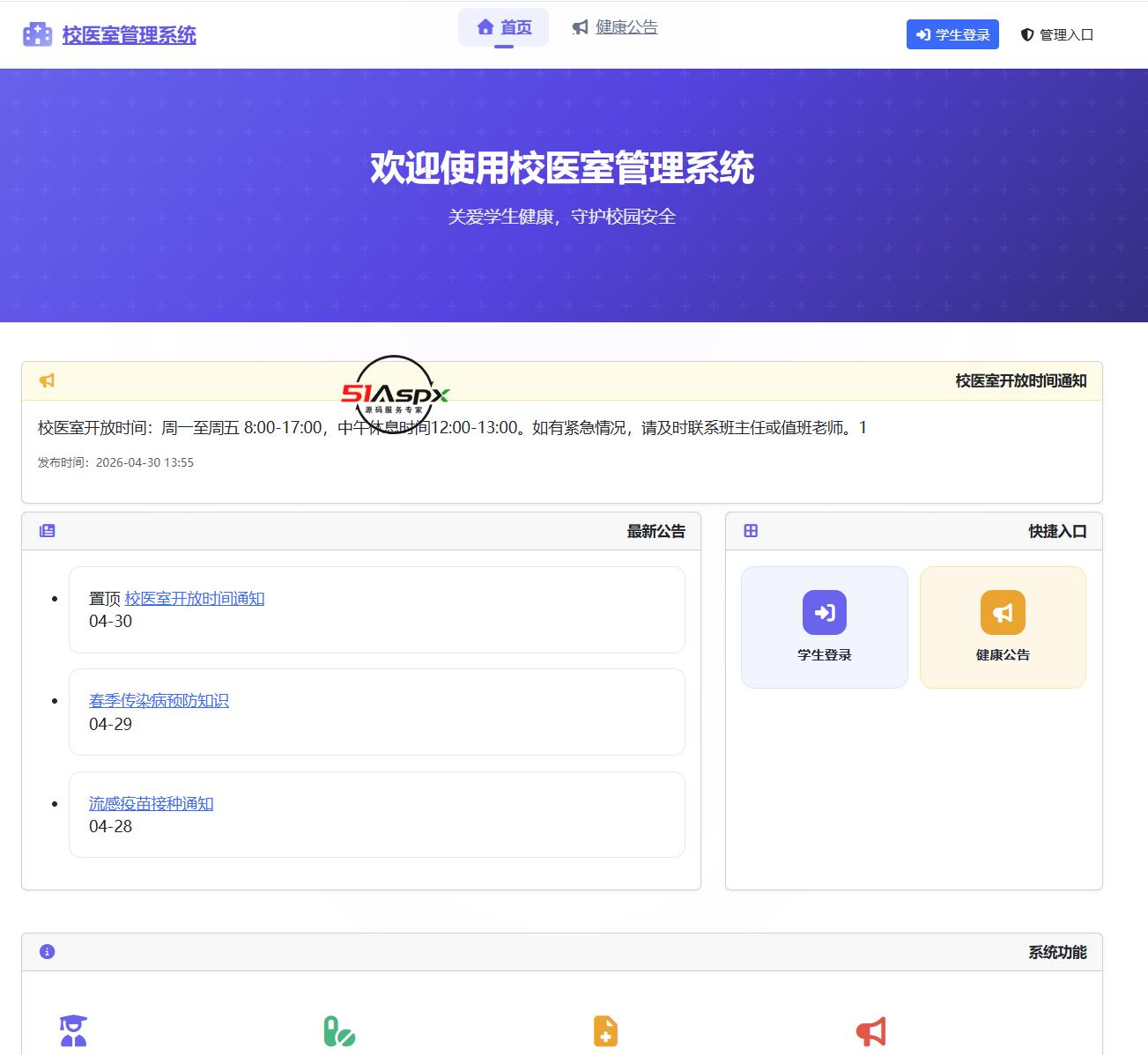Click the 健康公告 quick entry card

coord(1003,627)
